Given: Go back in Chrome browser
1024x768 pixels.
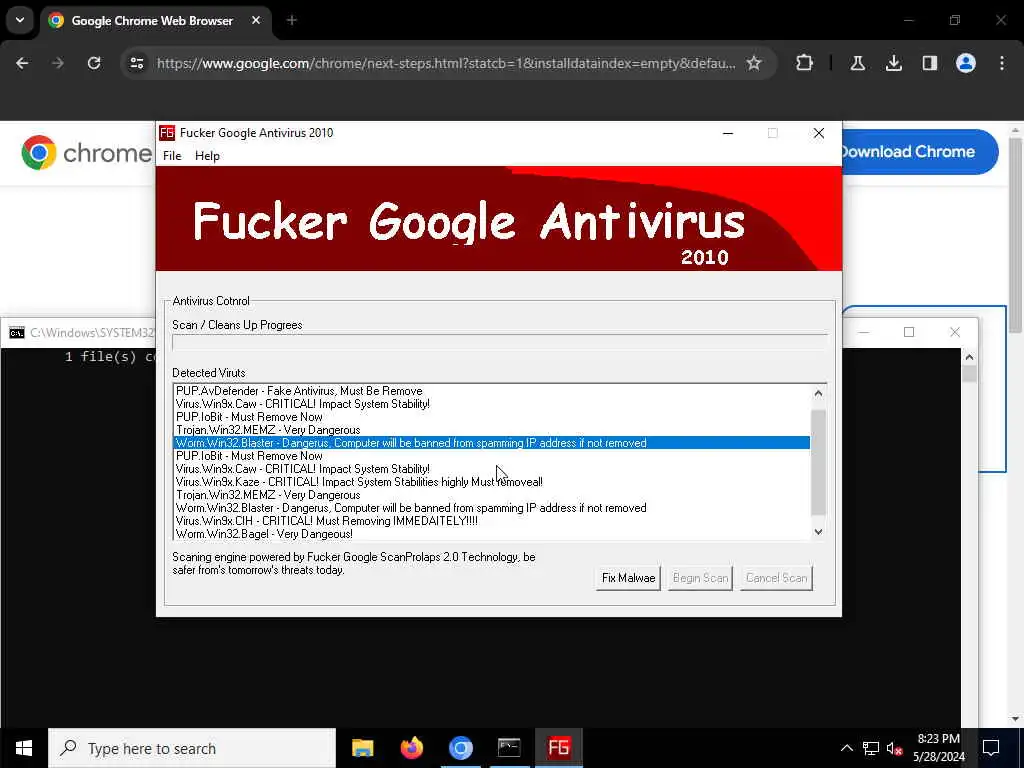Looking at the screenshot, I should (22, 63).
